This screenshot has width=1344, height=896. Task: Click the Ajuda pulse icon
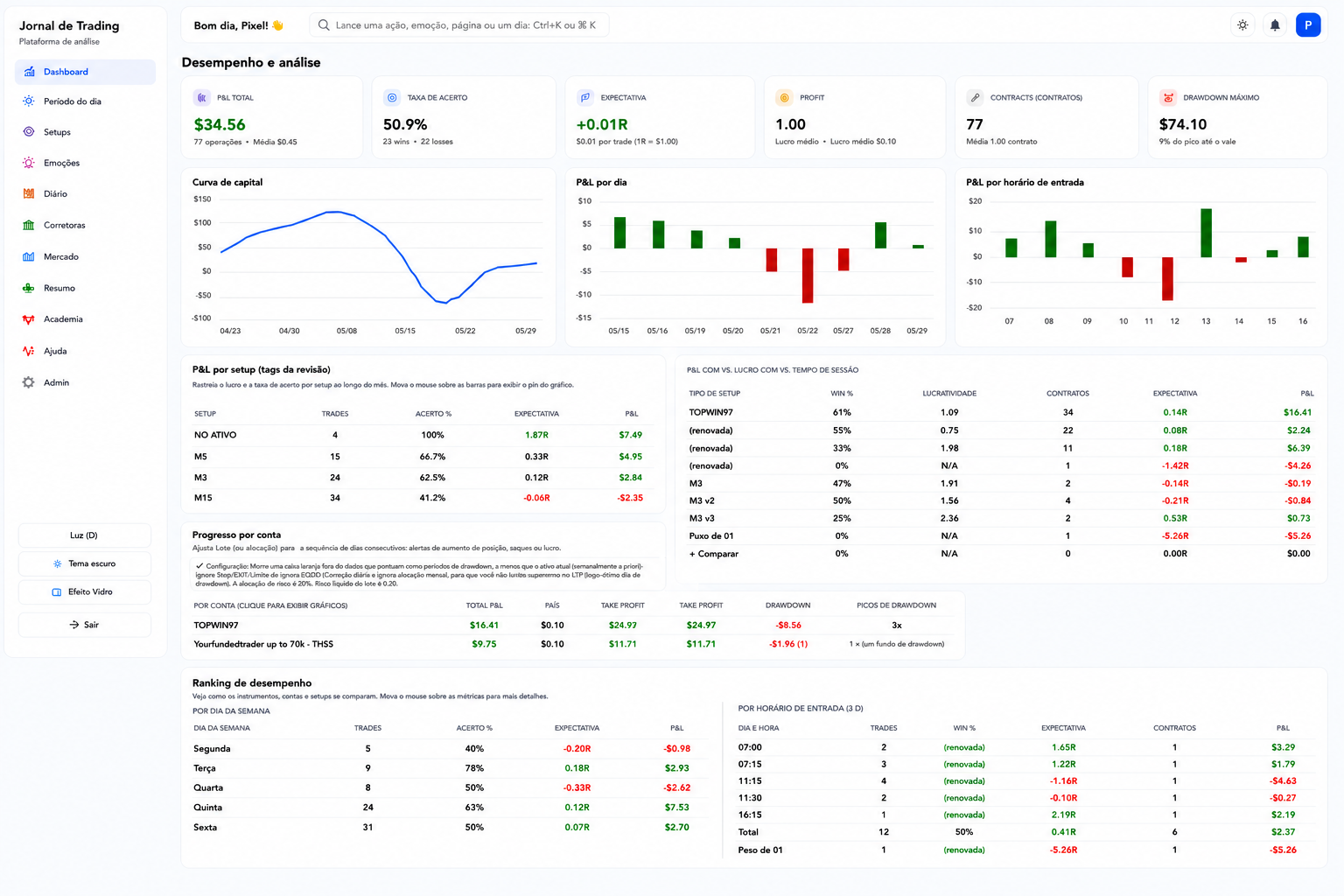[29, 351]
